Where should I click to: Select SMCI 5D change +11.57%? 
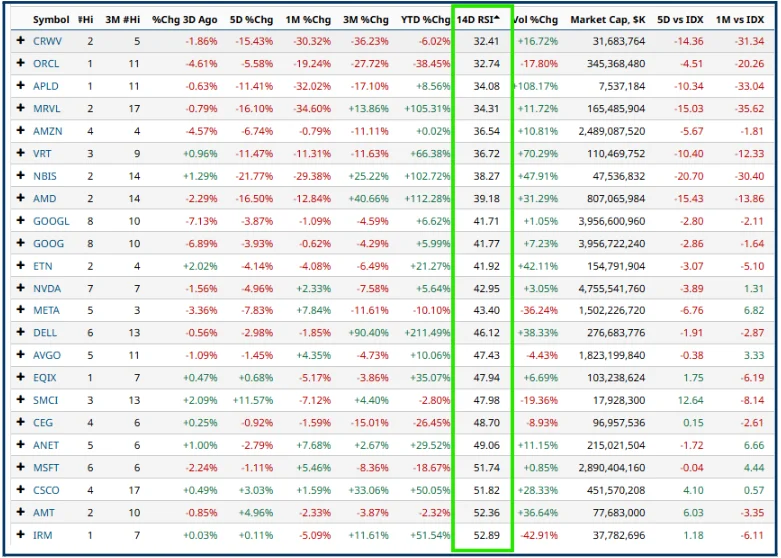(253, 400)
